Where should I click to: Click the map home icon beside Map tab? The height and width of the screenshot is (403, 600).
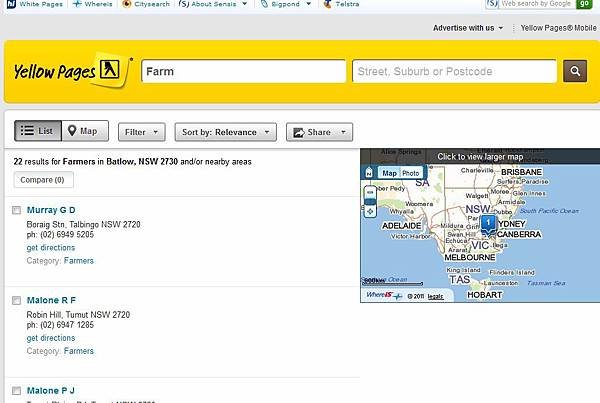pyautogui.click(x=369, y=173)
